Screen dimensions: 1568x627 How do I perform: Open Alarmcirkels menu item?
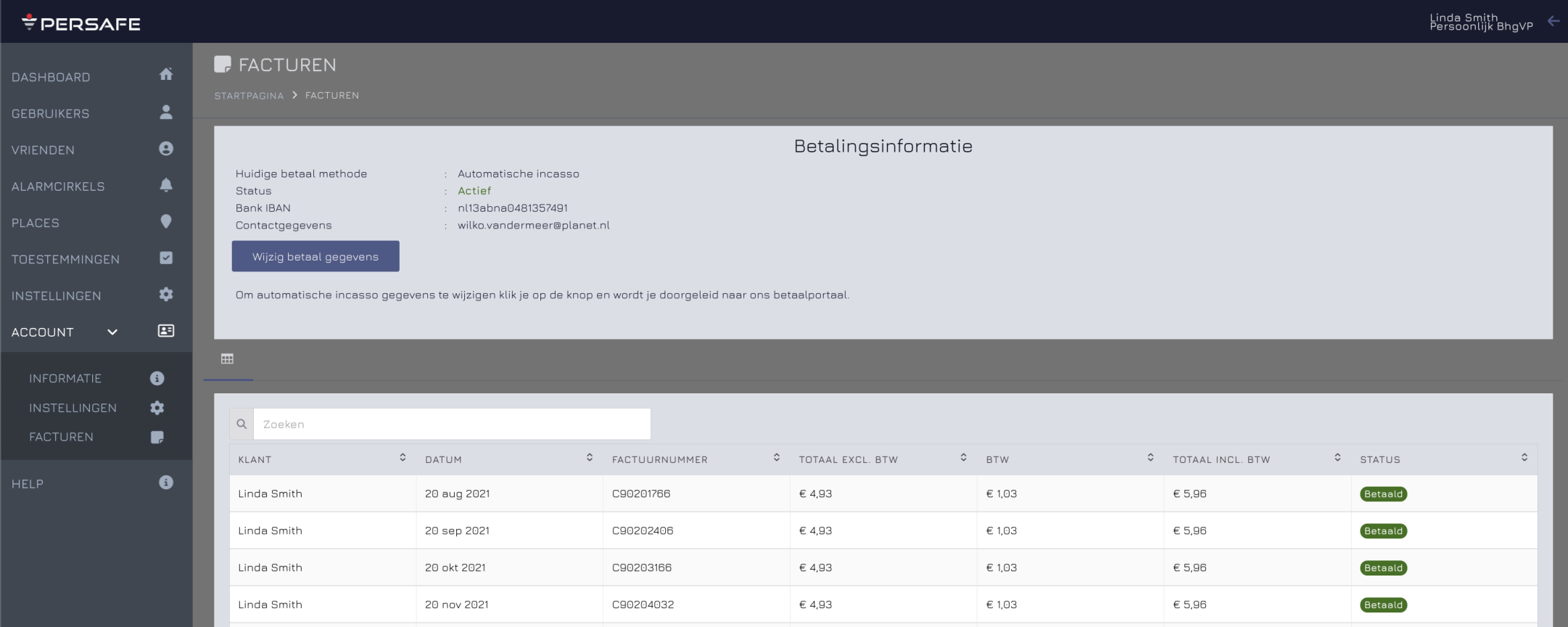click(x=58, y=187)
